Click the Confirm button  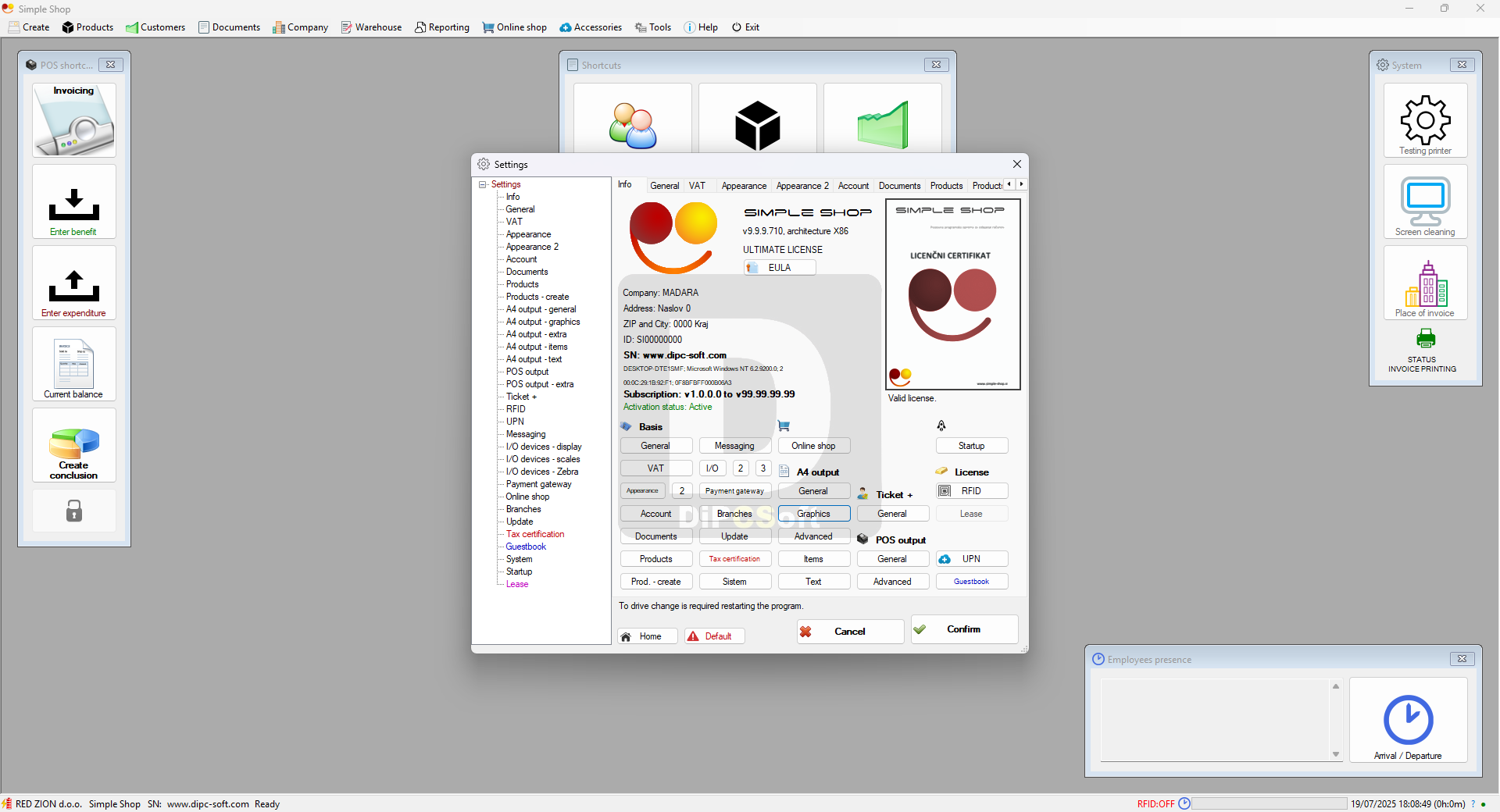coord(964,629)
